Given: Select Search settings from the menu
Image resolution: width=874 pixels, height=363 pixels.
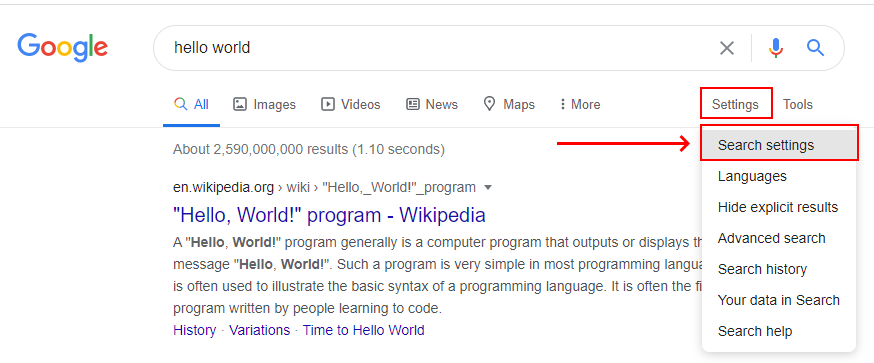Looking at the screenshot, I should pyautogui.click(x=779, y=145).
